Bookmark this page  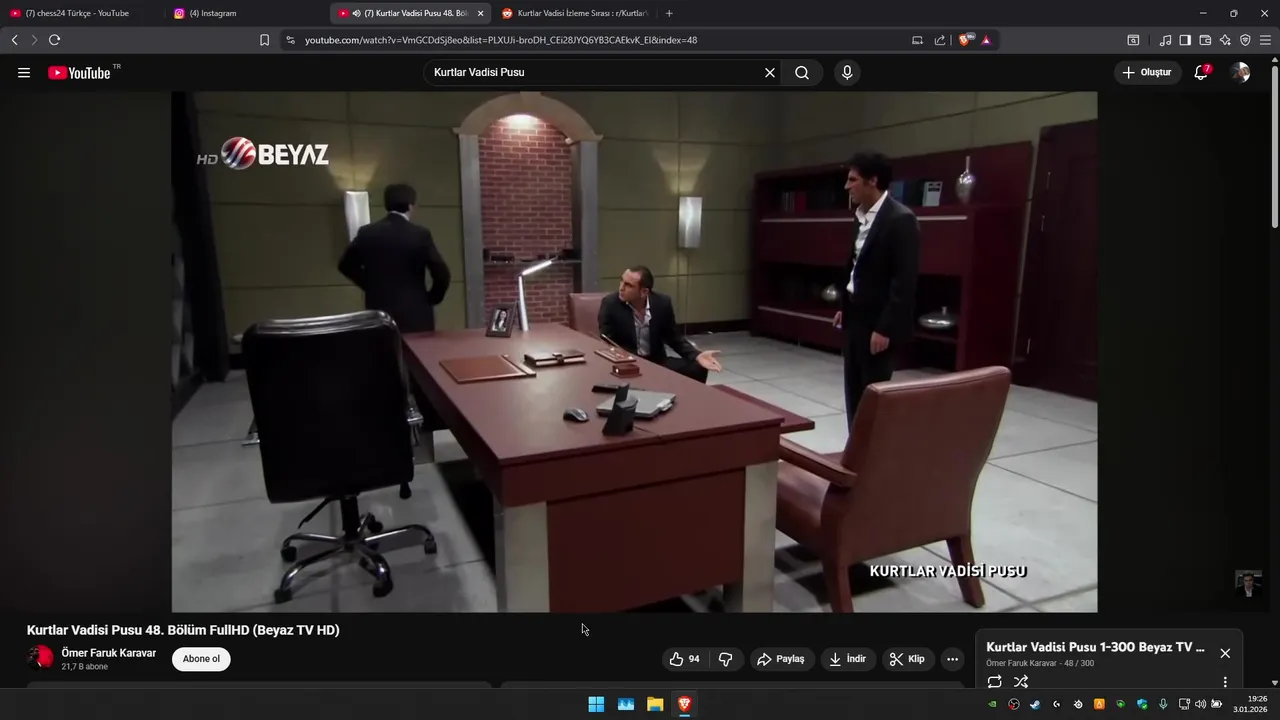[264, 40]
